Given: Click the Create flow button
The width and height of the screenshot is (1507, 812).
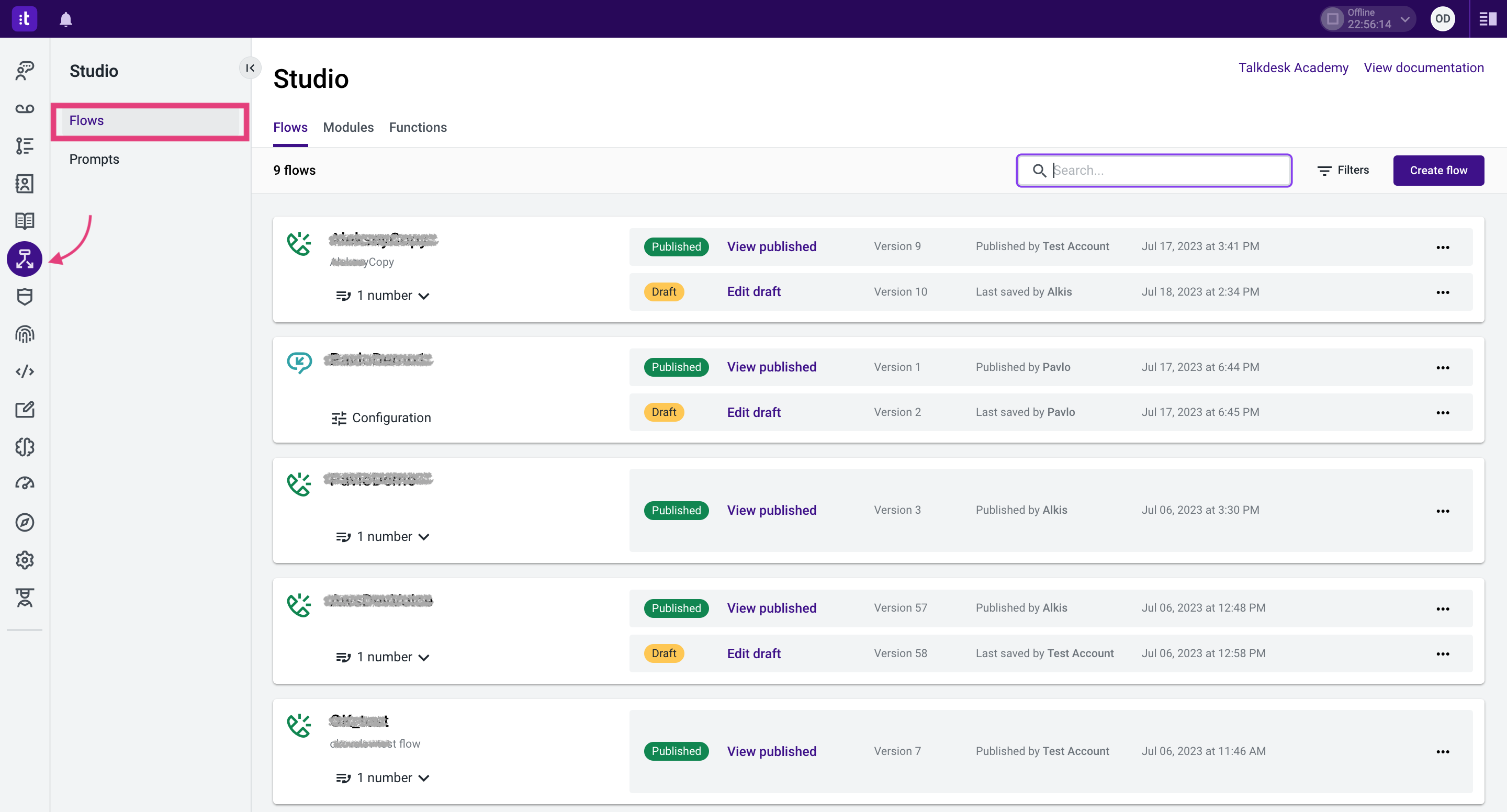Looking at the screenshot, I should [1438, 170].
